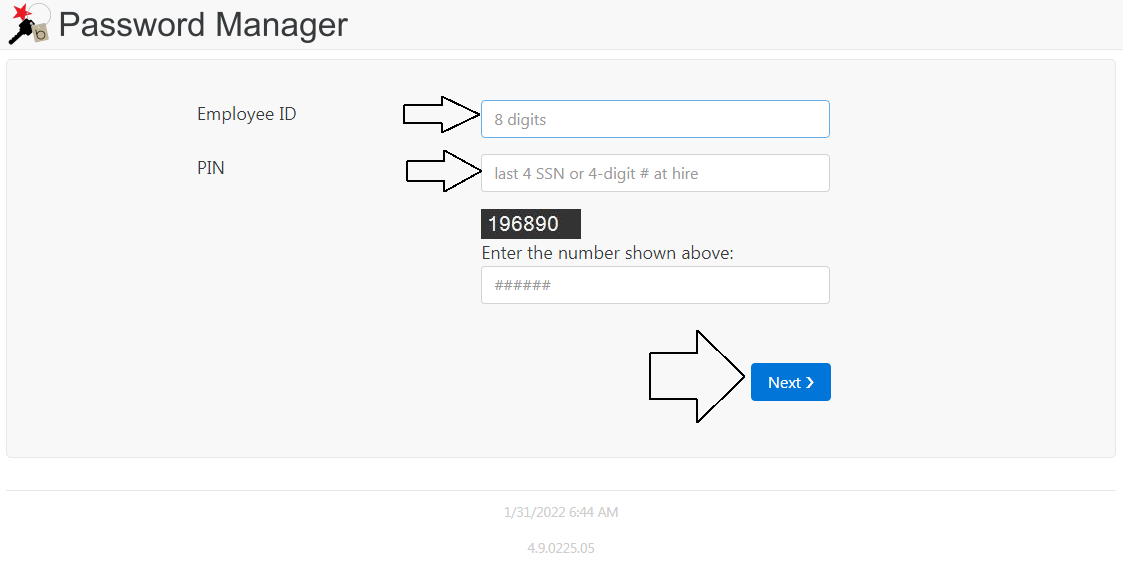The width and height of the screenshot is (1123, 572).
Task: Click blank area below the Next button
Action: (x=791, y=430)
